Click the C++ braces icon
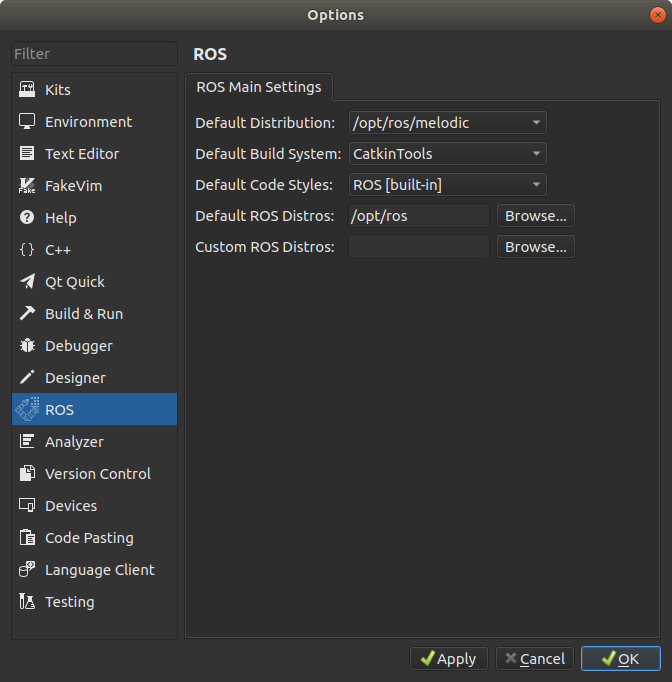The width and height of the screenshot is (672, 682). 27,250
